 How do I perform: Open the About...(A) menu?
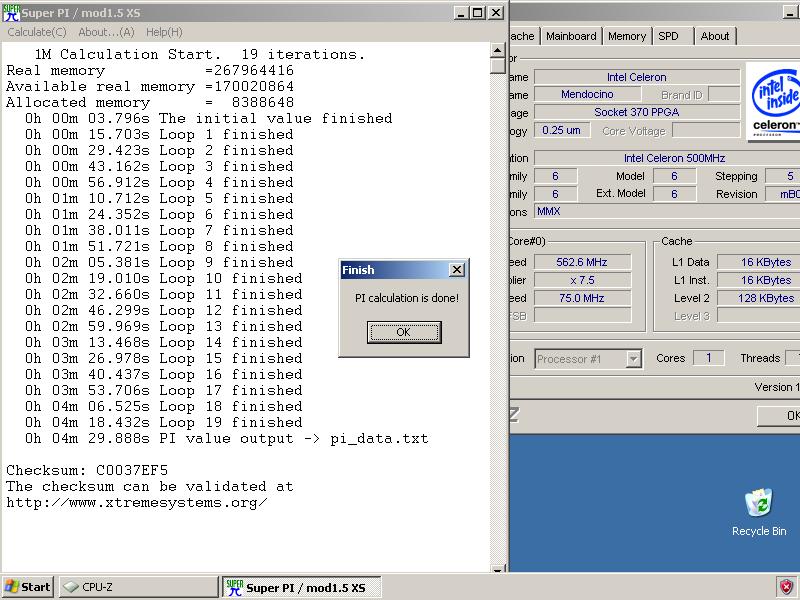pyautogui.click(x=106, y=32)
